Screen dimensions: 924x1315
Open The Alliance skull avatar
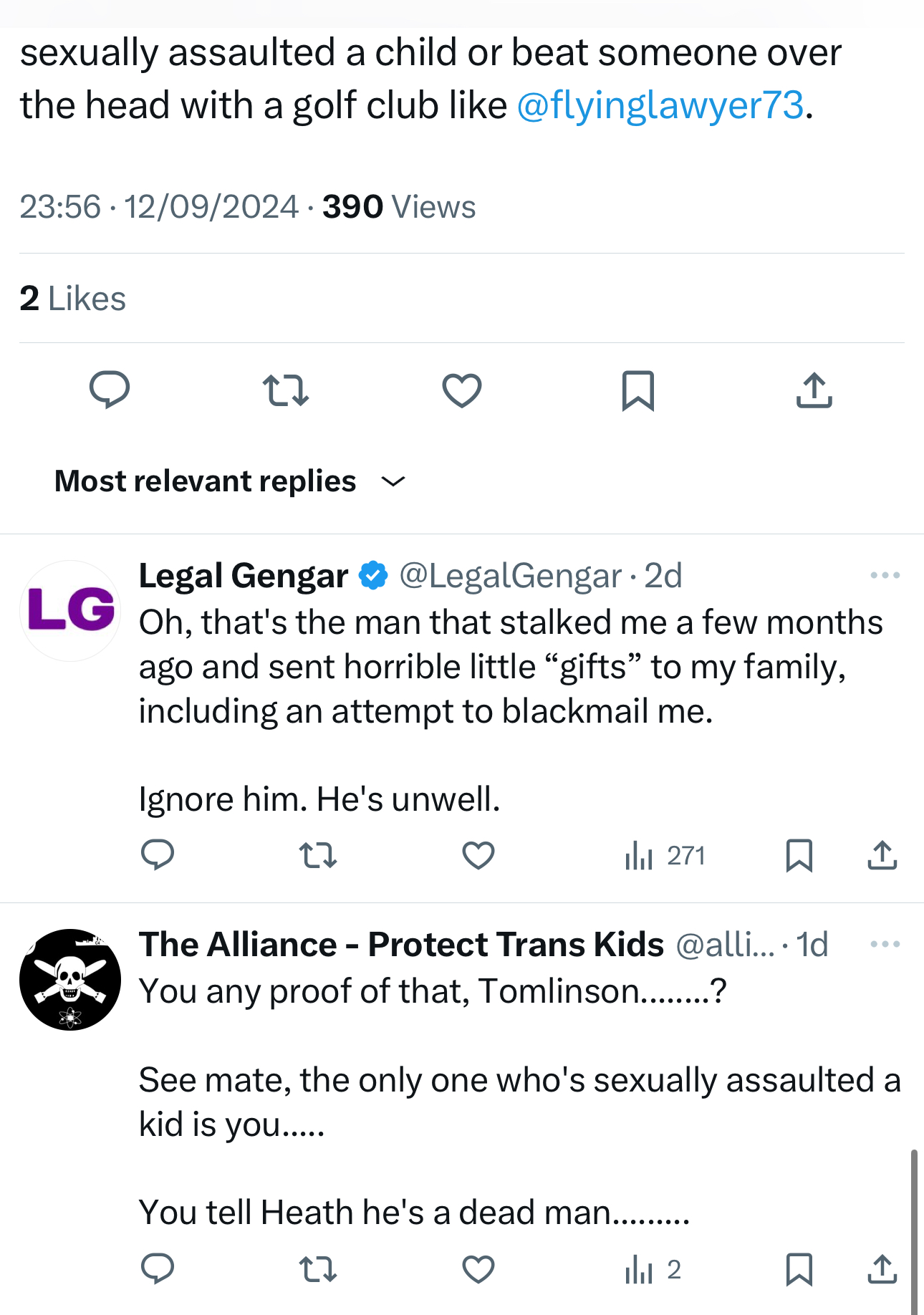[x=70, y=979]
